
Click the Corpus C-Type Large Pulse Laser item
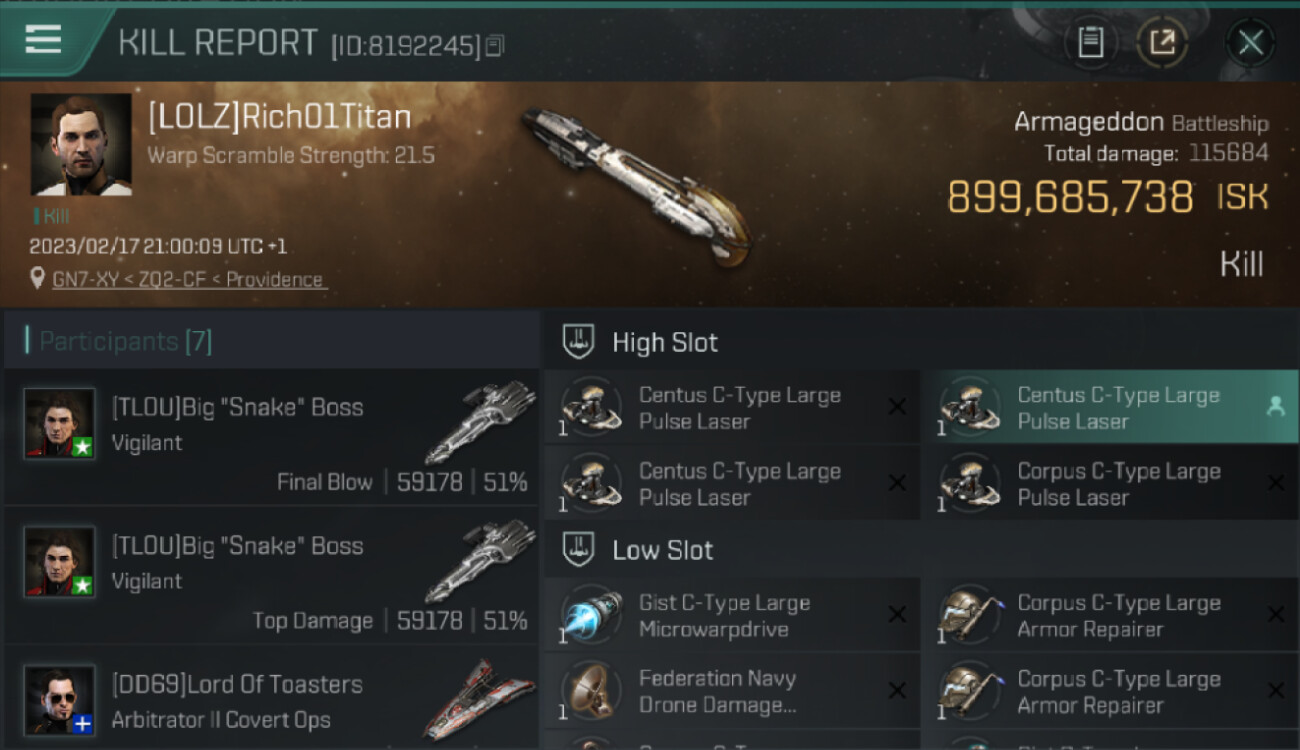coord(1109,483)
